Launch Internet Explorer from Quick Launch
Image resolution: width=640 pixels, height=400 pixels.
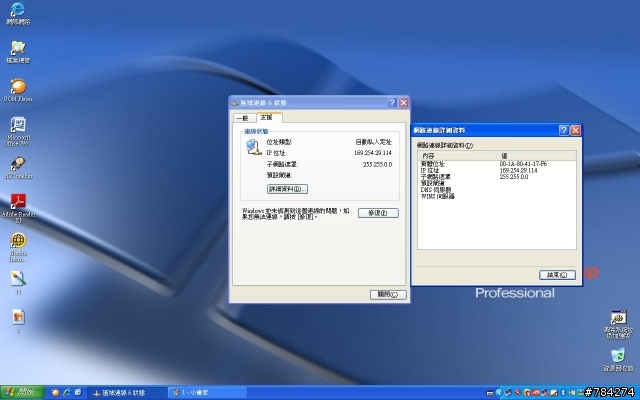pos(67,393)
